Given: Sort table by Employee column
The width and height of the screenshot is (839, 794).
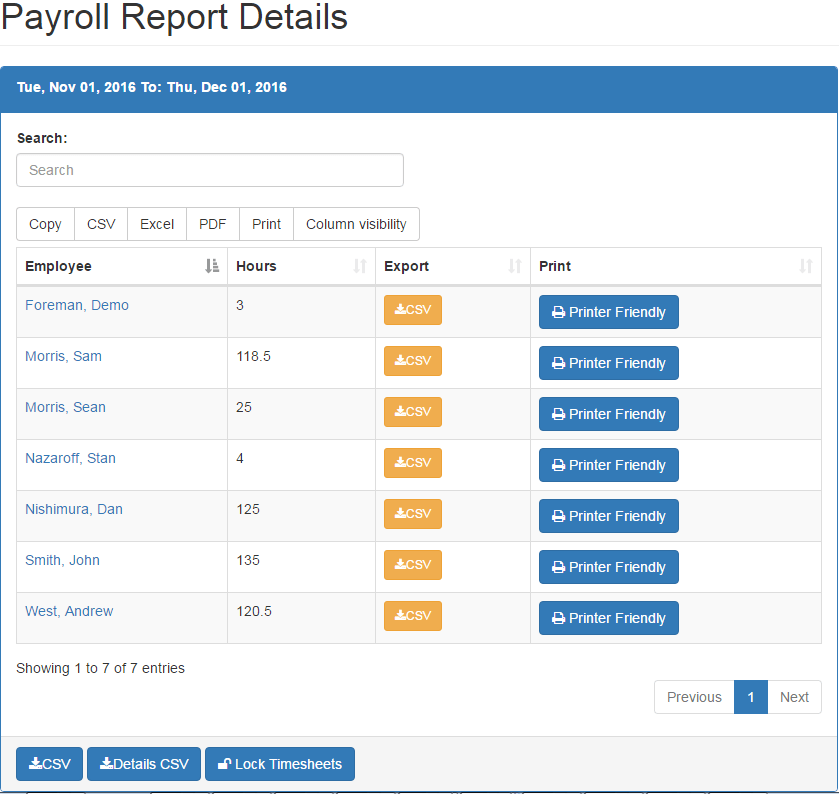Looking at the screenshot, I should coord(121,266).
